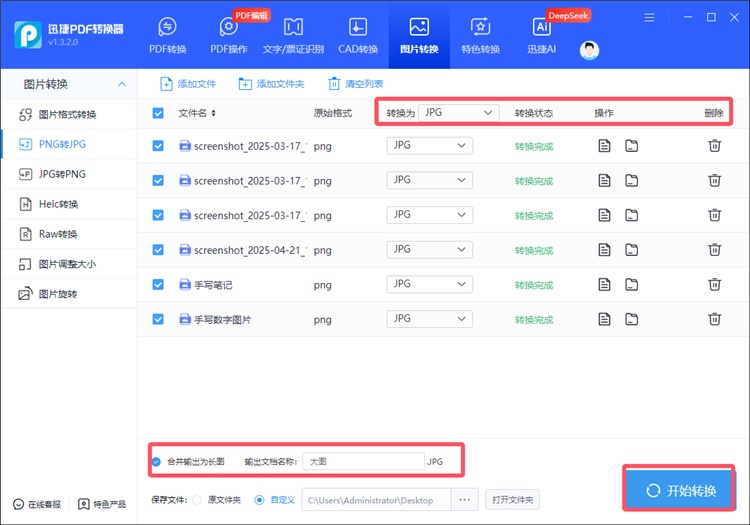The height and width of the screenshot is (525, 750).
Task: Open 迅捷AI with DeepSeek badge
Action: click(x=541, y=35)
